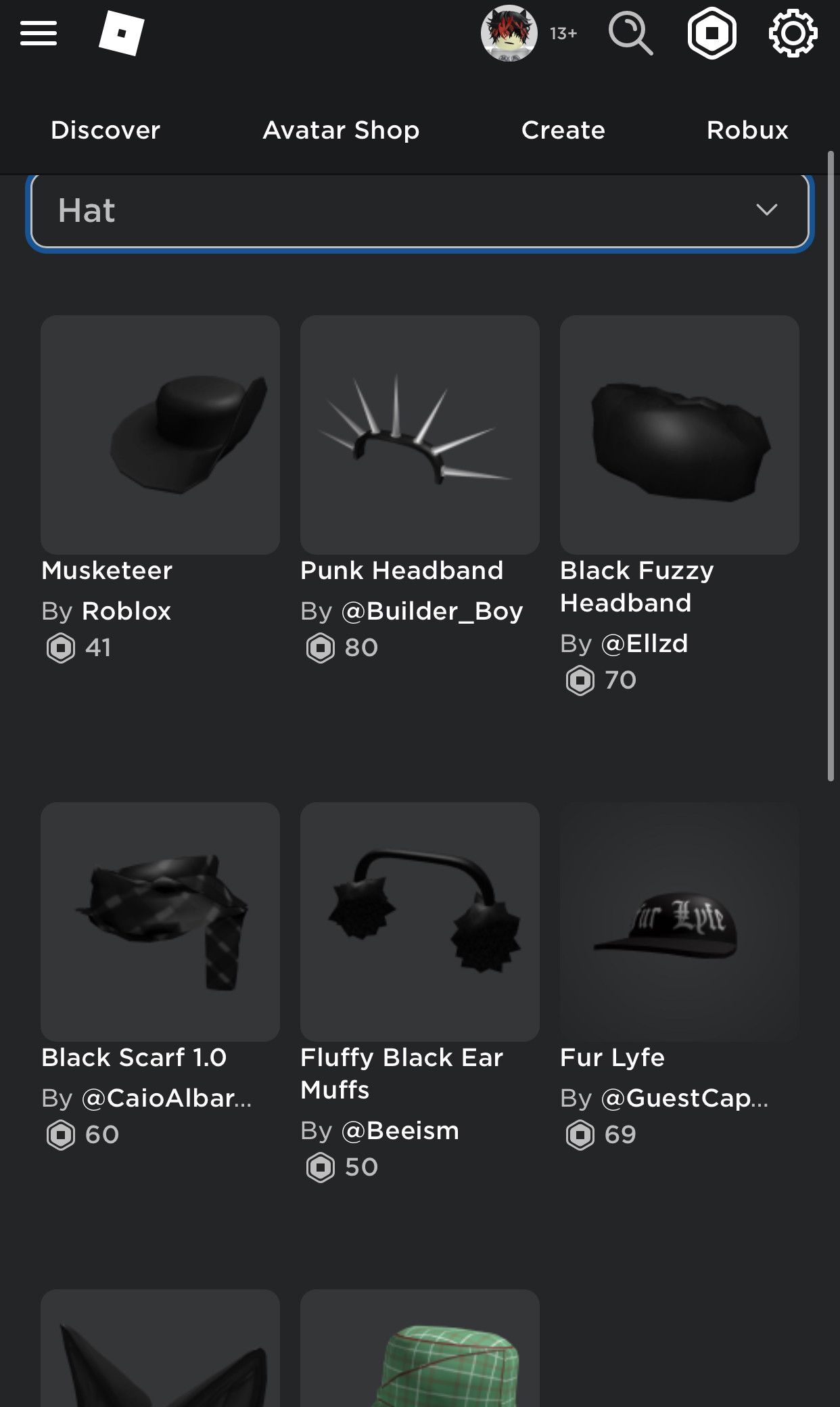Click the chevron arrow in Hat selector
This screenshot has height=1407, width=840.
(x=766, y=210)
